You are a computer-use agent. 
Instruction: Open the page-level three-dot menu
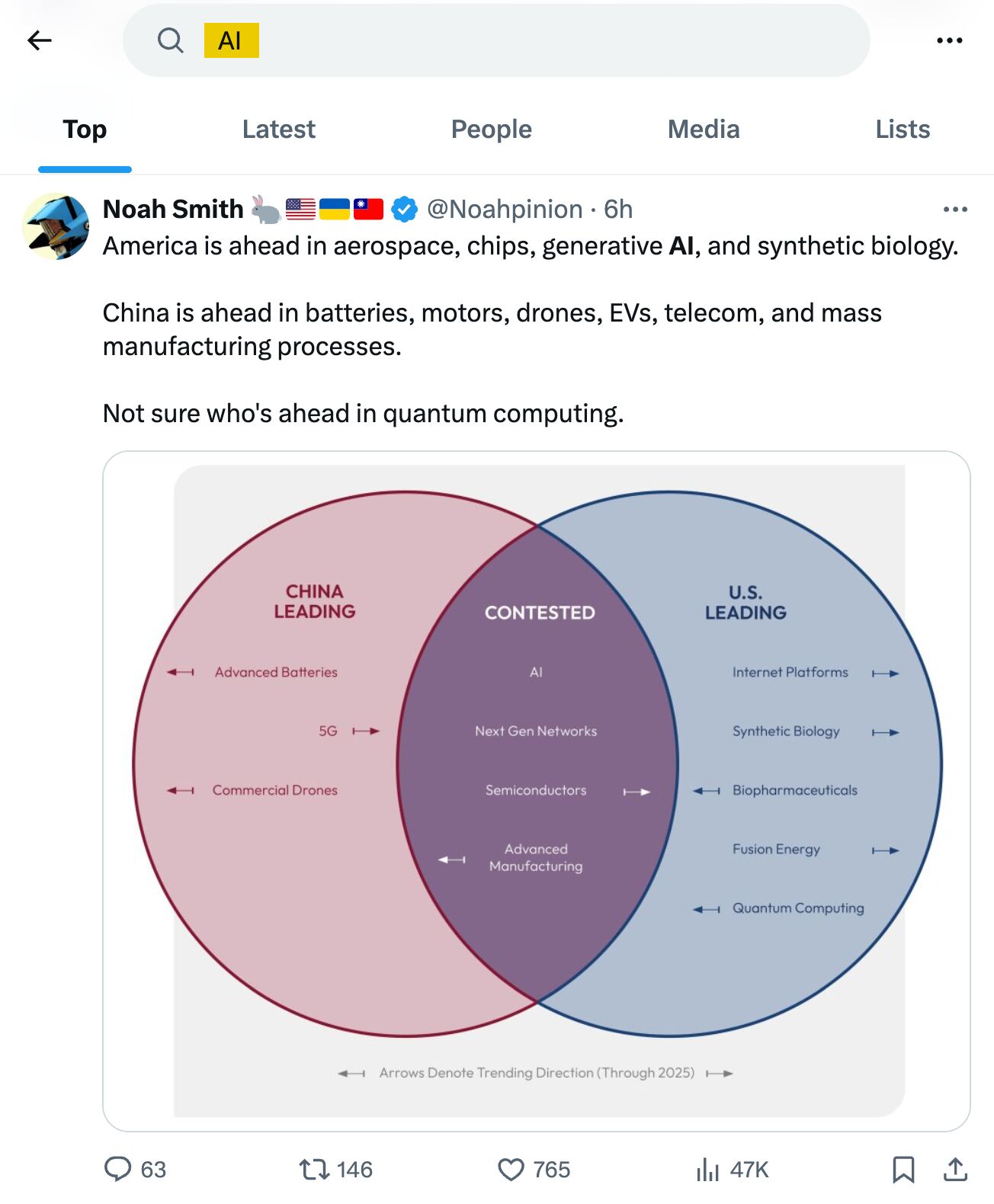tap(951, 40)
